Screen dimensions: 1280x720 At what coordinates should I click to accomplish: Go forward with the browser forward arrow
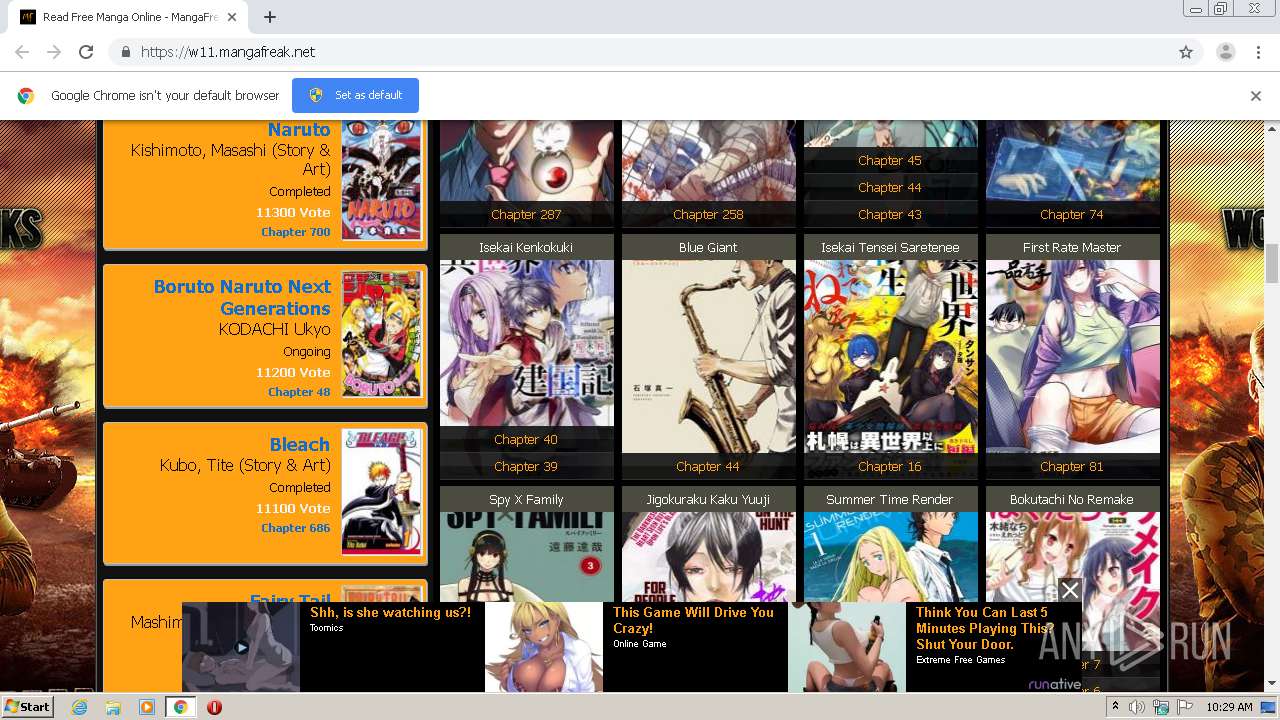[54, 52]
